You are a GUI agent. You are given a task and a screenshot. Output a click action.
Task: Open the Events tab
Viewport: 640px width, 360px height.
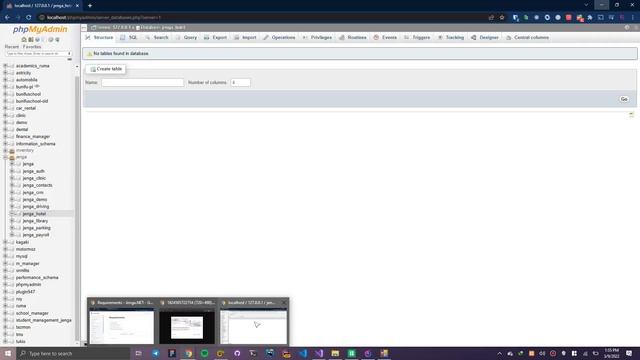[385, 38]
